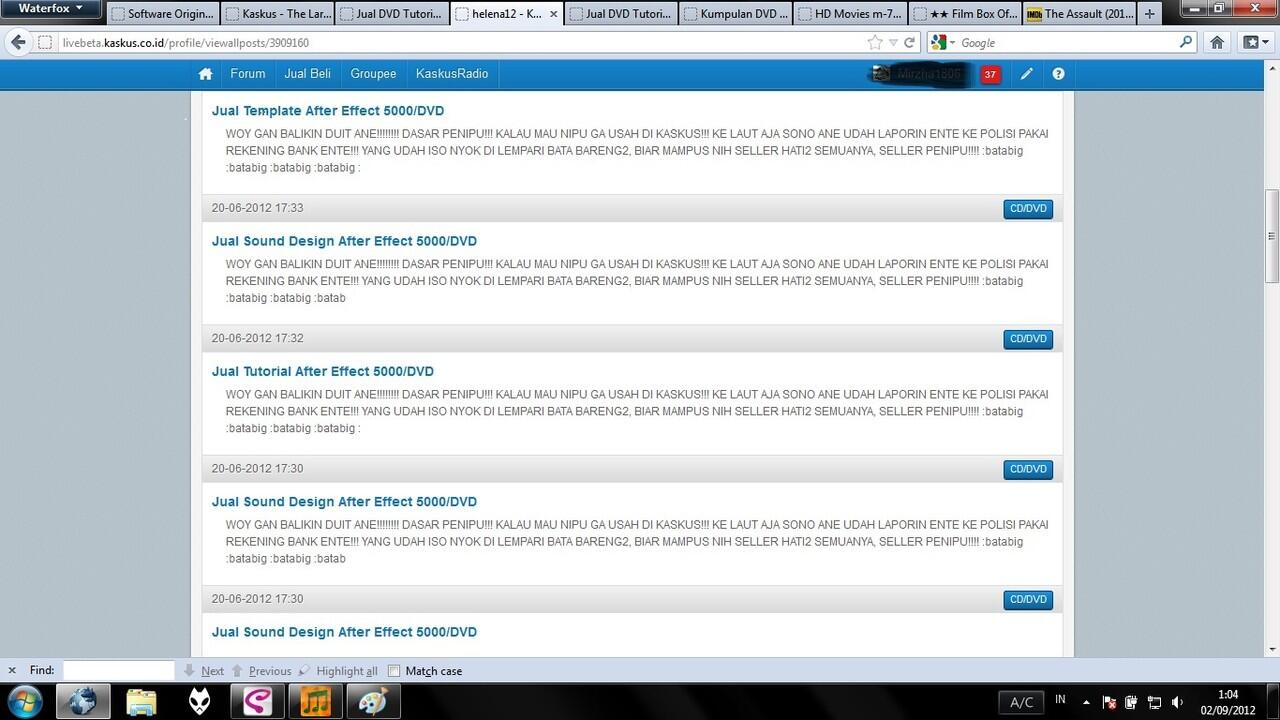1280x720 pixels.
Task: Switch to the Kumpulan DVD tab
Action: (x=735, y=14)
